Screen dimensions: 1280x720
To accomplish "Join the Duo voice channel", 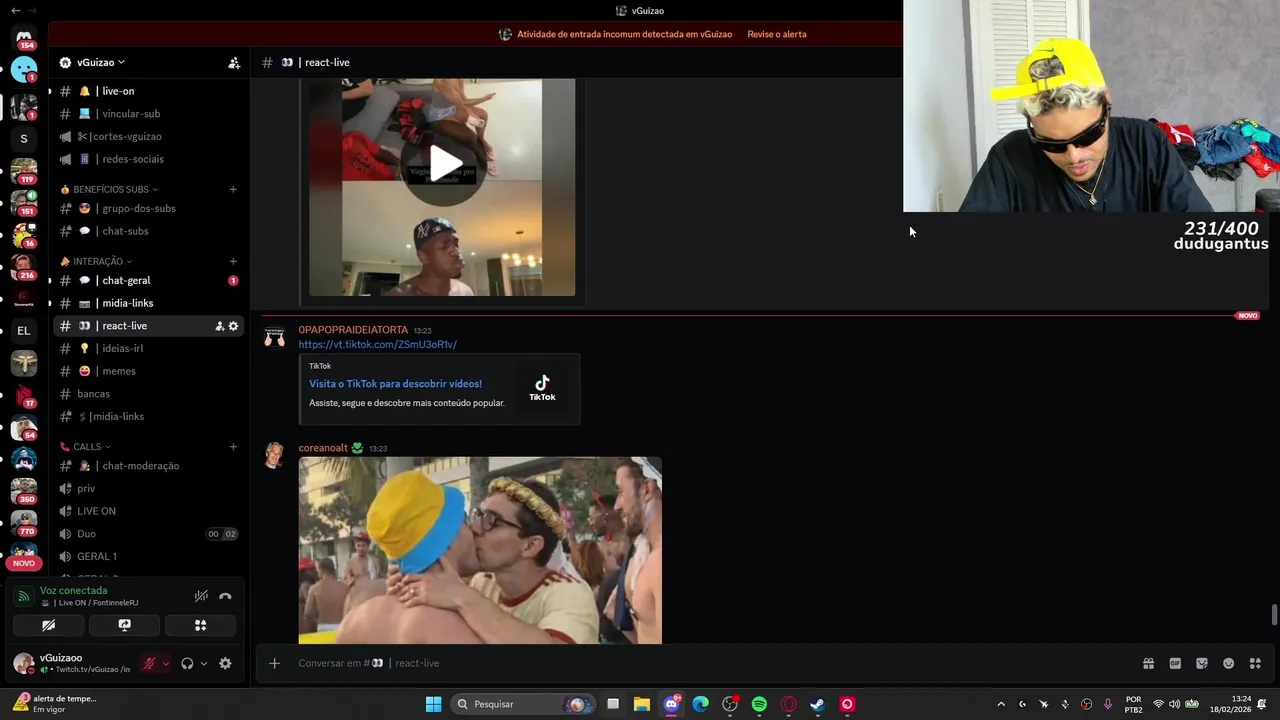I will [x=148, y=534].
